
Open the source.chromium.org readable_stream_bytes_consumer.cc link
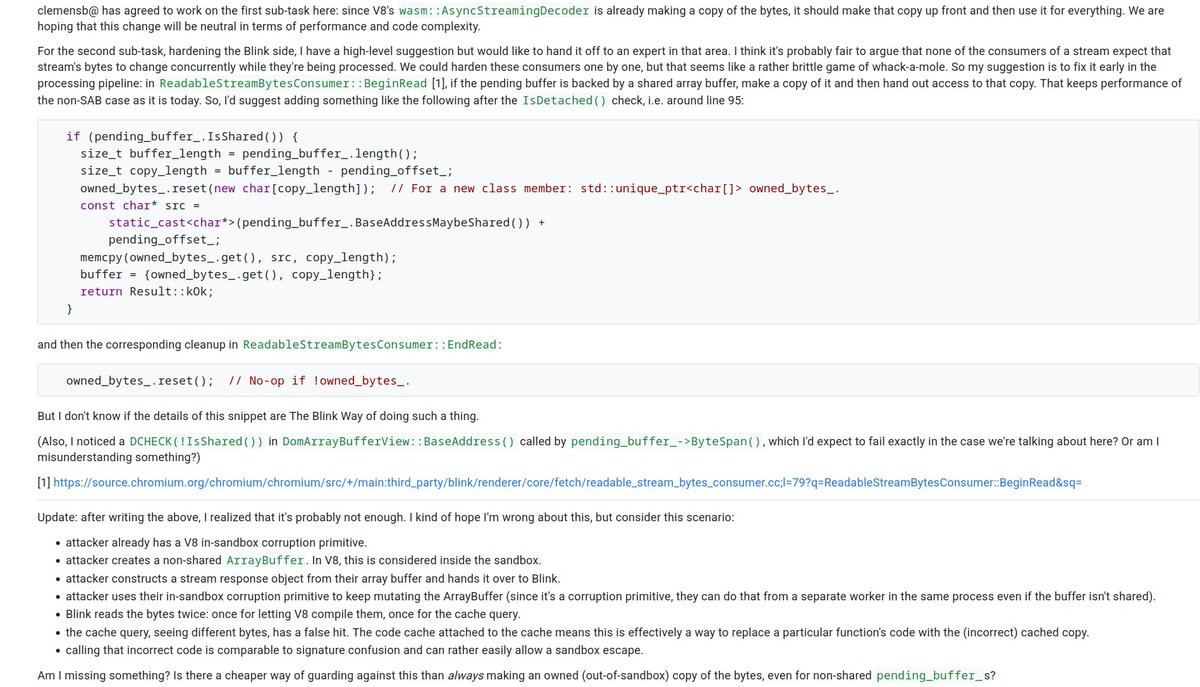(x=567, y=483)
